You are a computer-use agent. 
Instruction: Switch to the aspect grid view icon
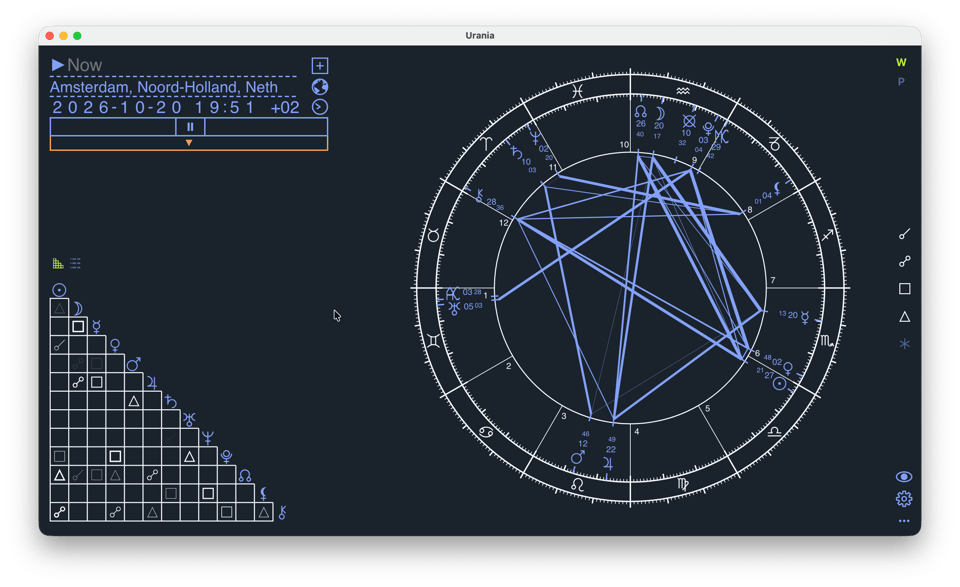point(58,264)
